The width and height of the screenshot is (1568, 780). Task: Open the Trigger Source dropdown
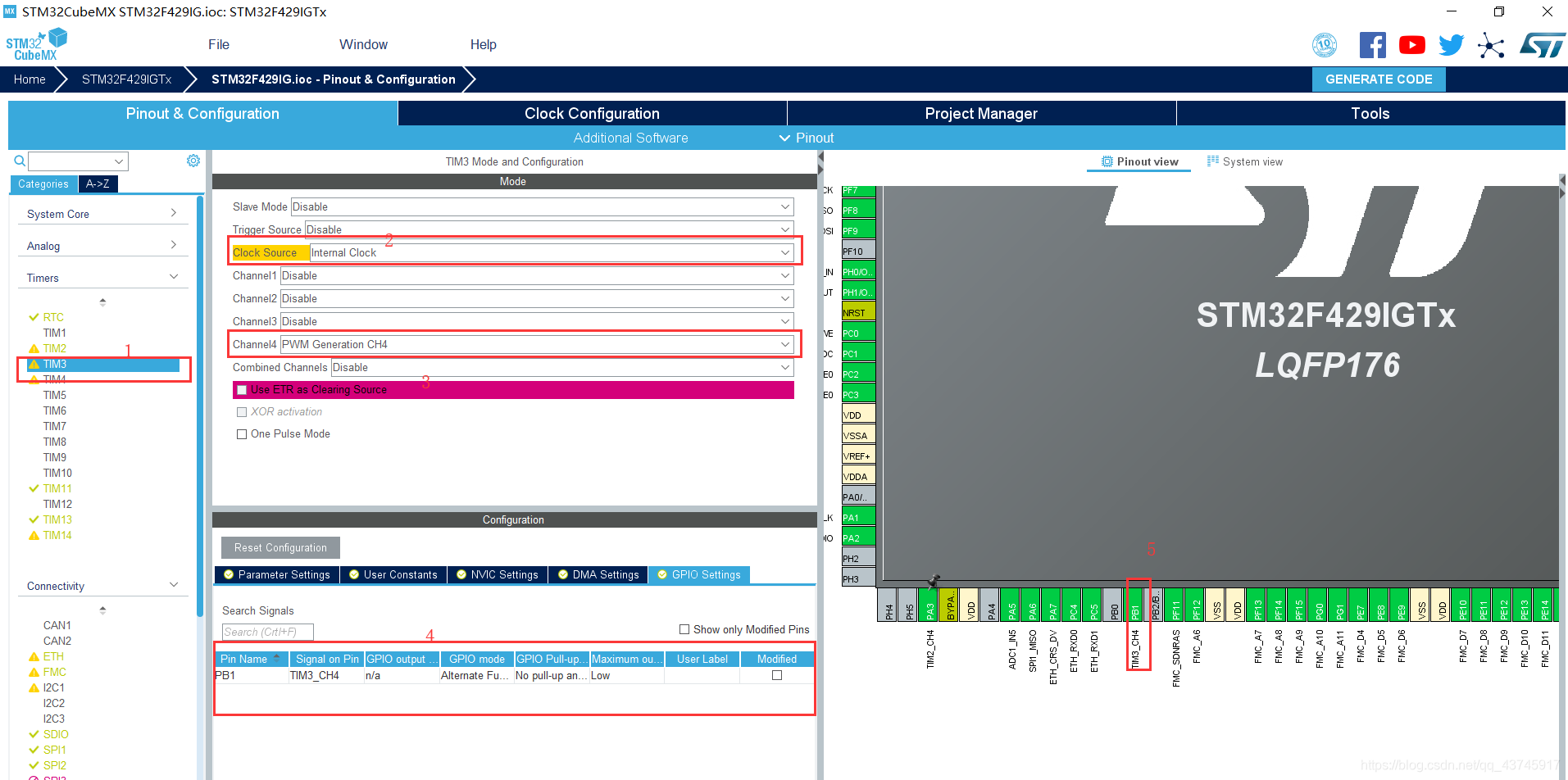[549, 229]
